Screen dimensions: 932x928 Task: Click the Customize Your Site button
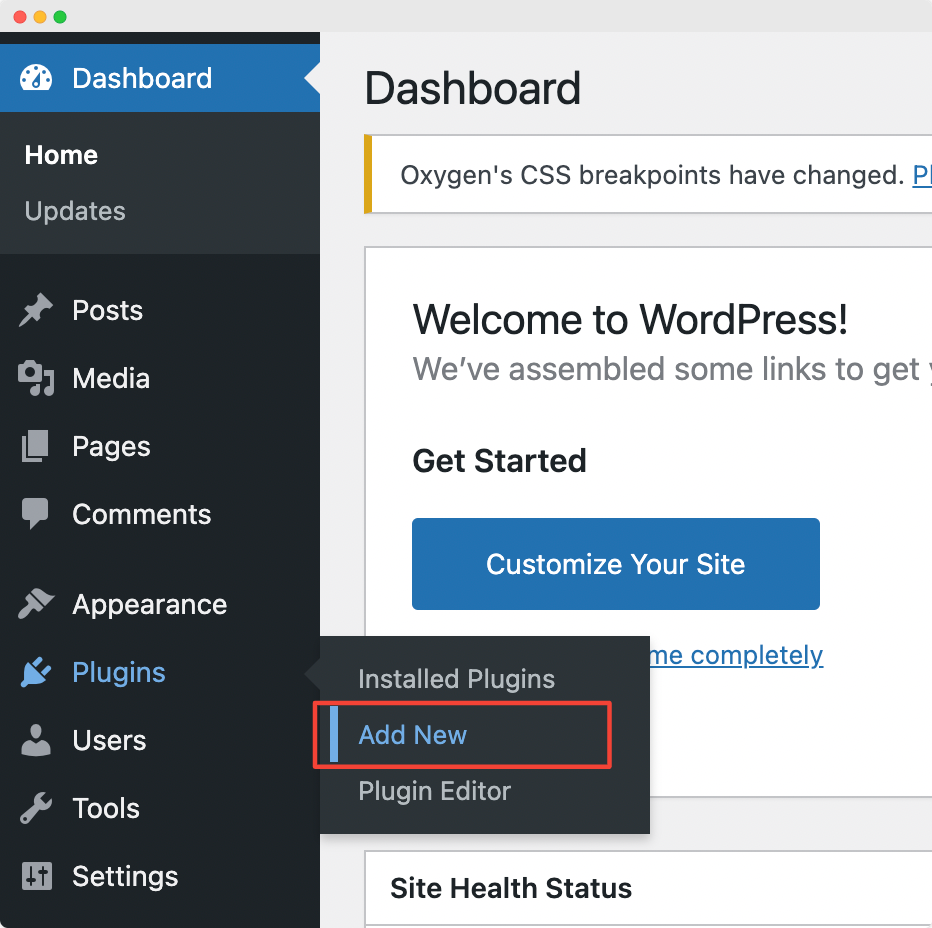point(616,564)
